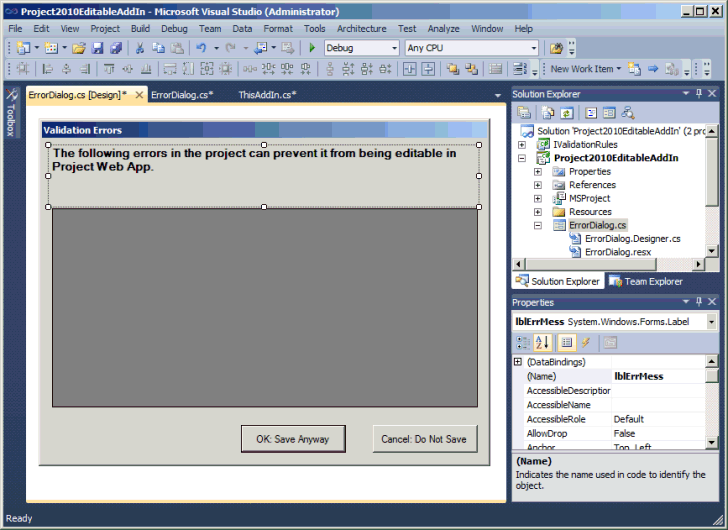Click the Navigate Backward icon
The image size is (728, 530).
tap(261, 48)
